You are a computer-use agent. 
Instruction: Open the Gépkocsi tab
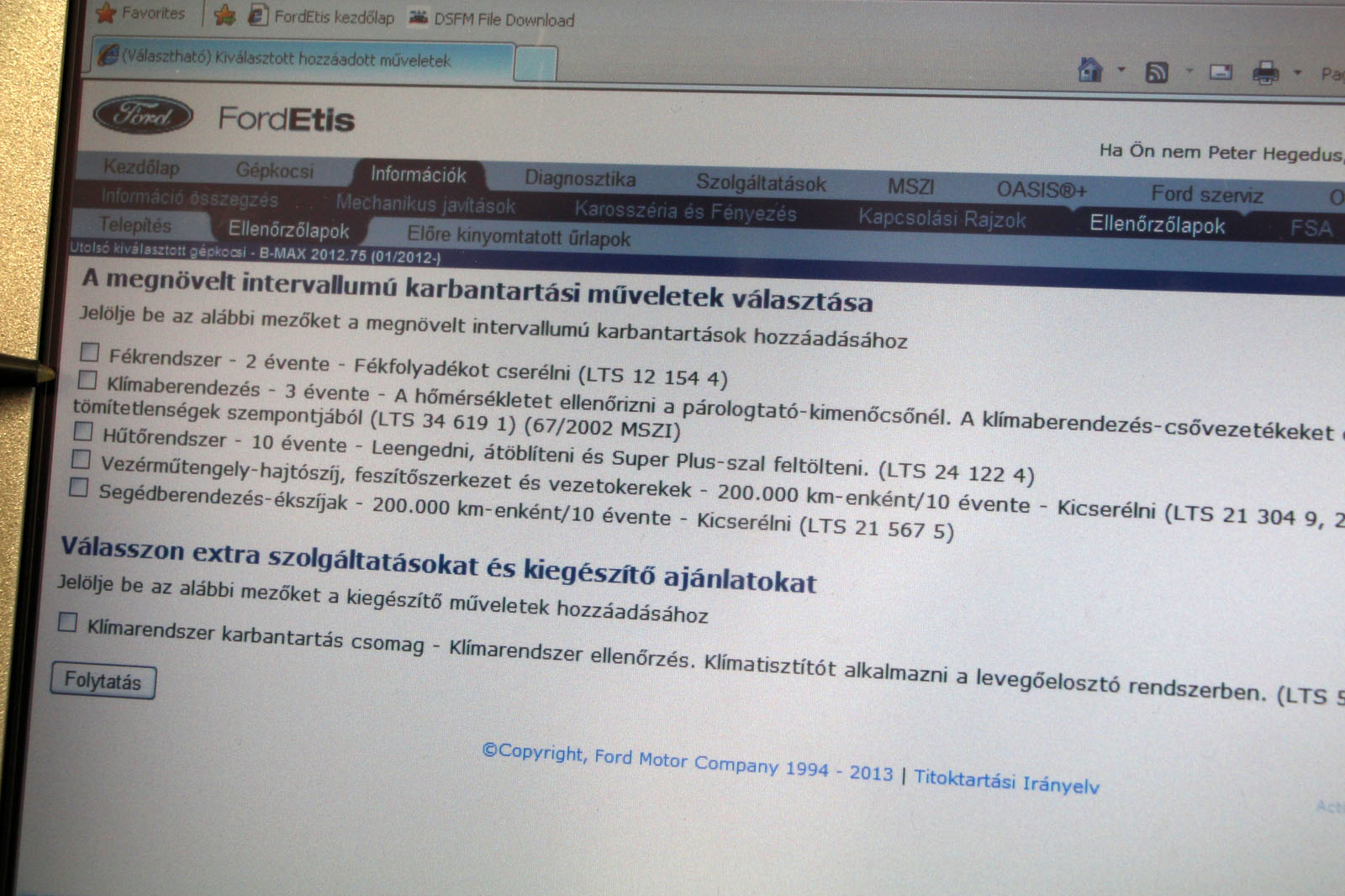(x=274, y=171)
